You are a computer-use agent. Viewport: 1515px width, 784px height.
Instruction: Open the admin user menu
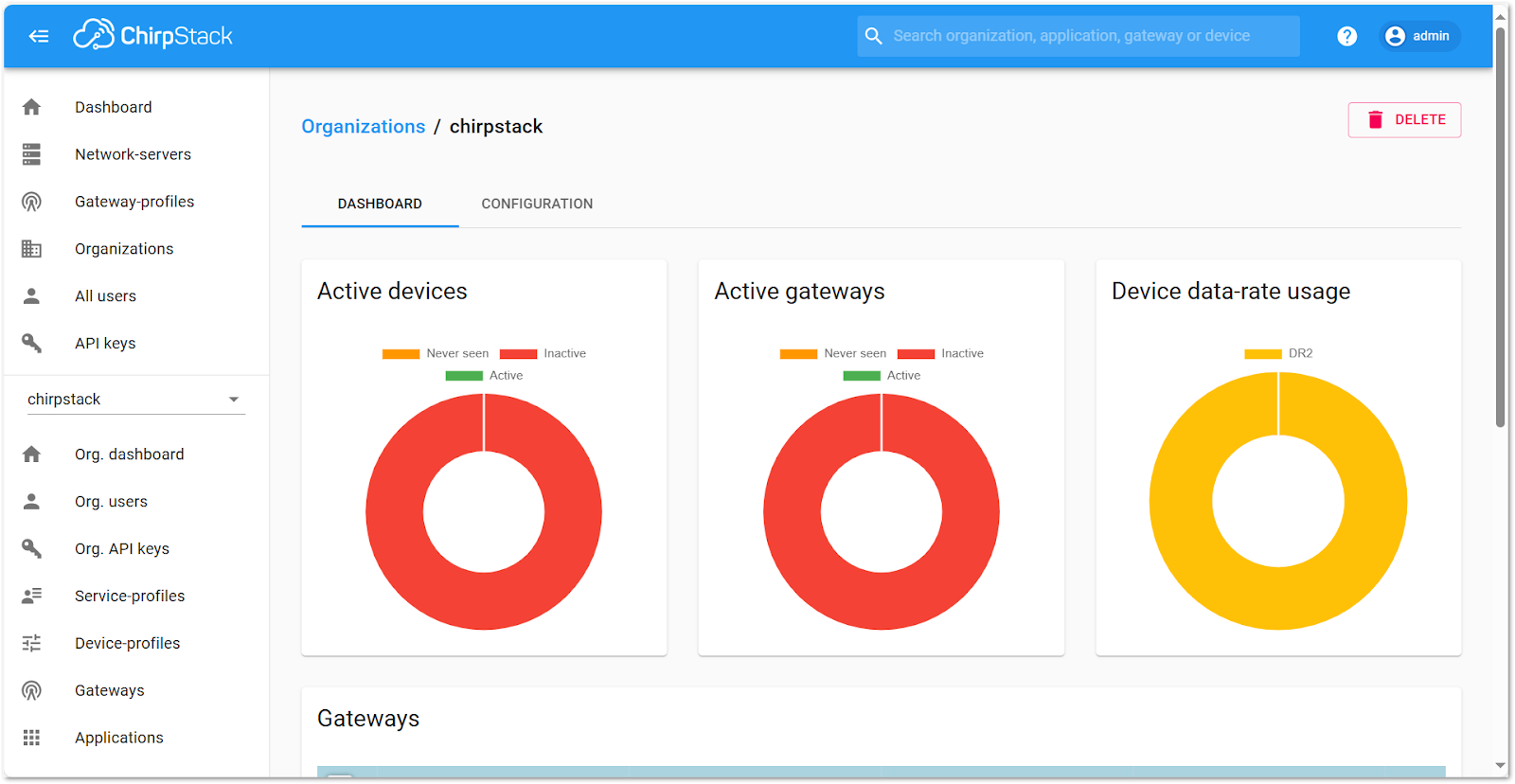[1418, 36]
